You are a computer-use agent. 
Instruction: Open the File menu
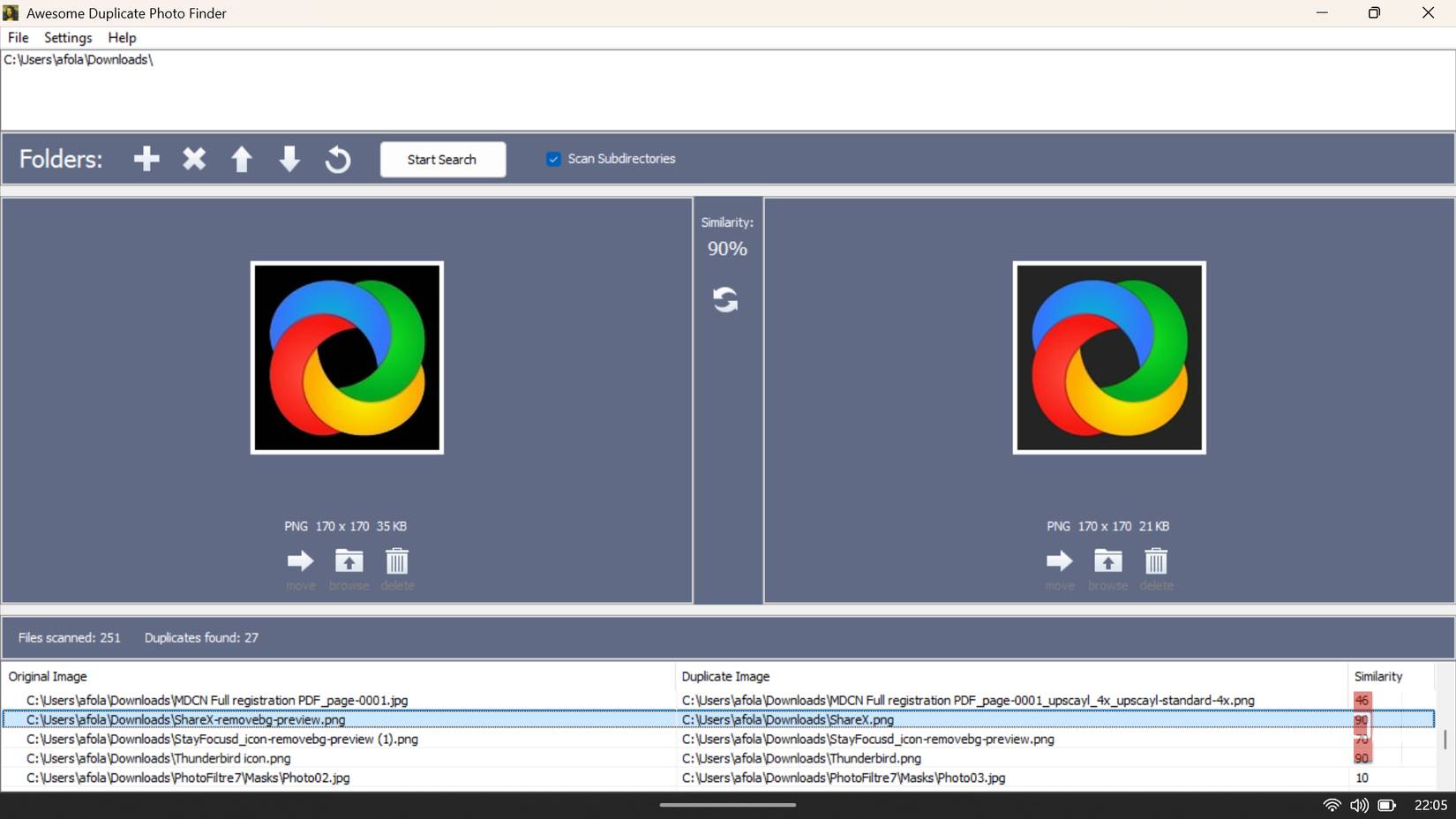18,38
